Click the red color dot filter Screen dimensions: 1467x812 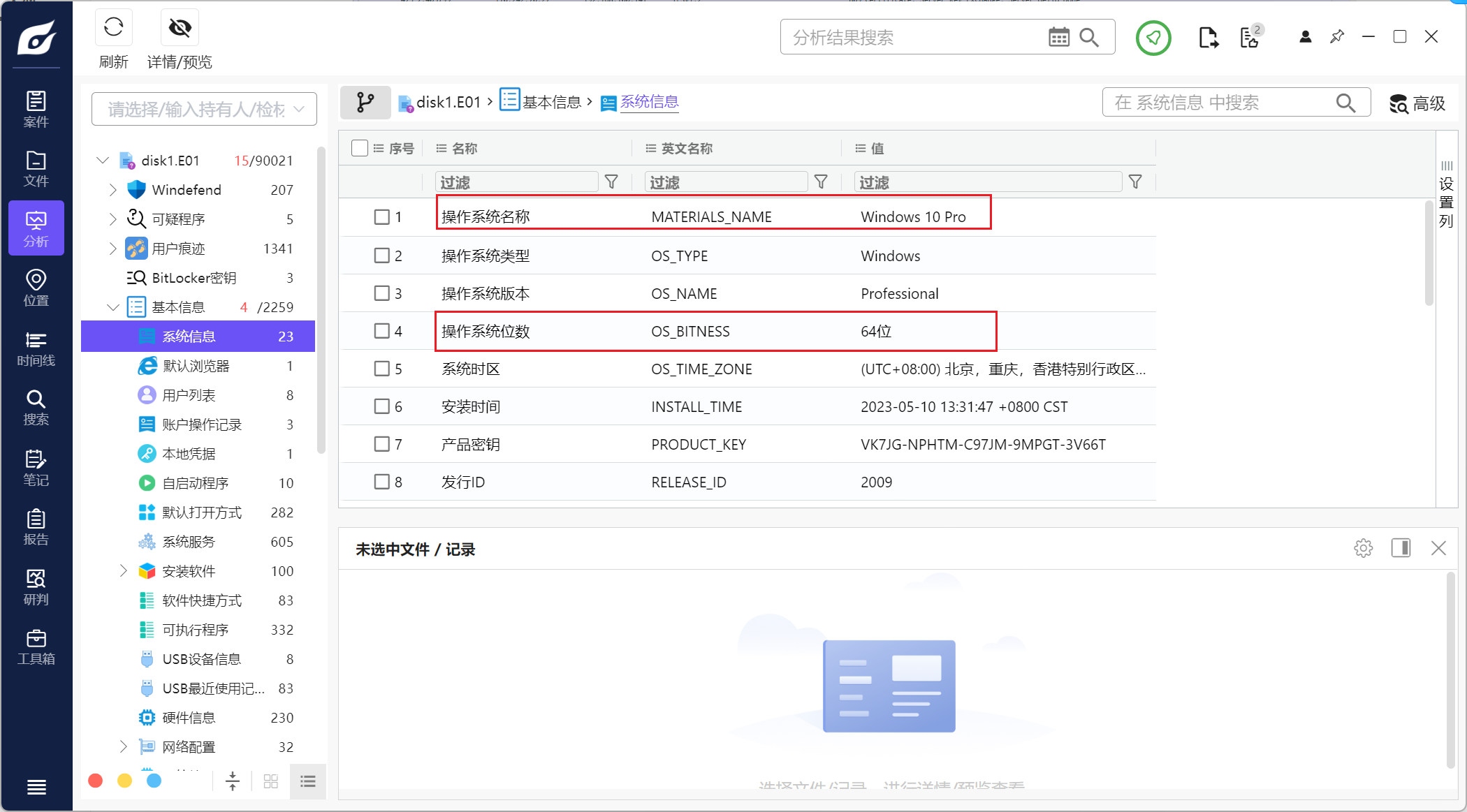coord(96,781)
